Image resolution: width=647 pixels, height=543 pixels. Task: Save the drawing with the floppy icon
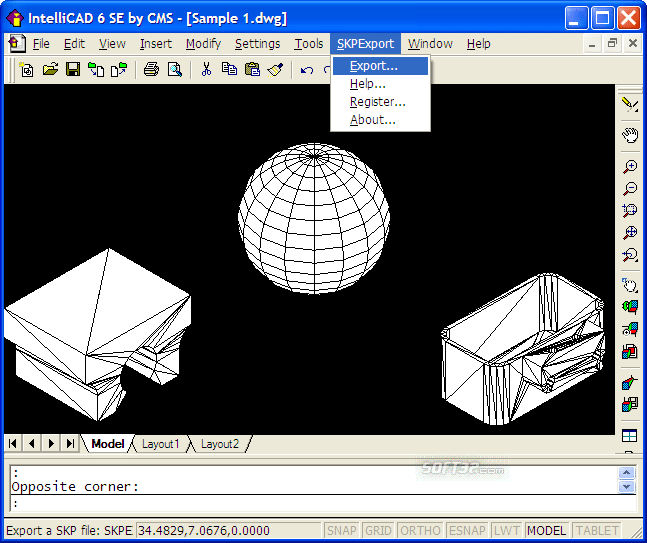[x=73, y=69]
